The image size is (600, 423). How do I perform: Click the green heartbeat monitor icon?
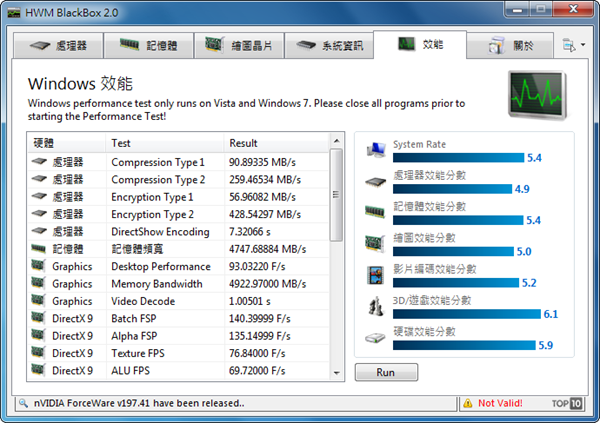point(537,94)
